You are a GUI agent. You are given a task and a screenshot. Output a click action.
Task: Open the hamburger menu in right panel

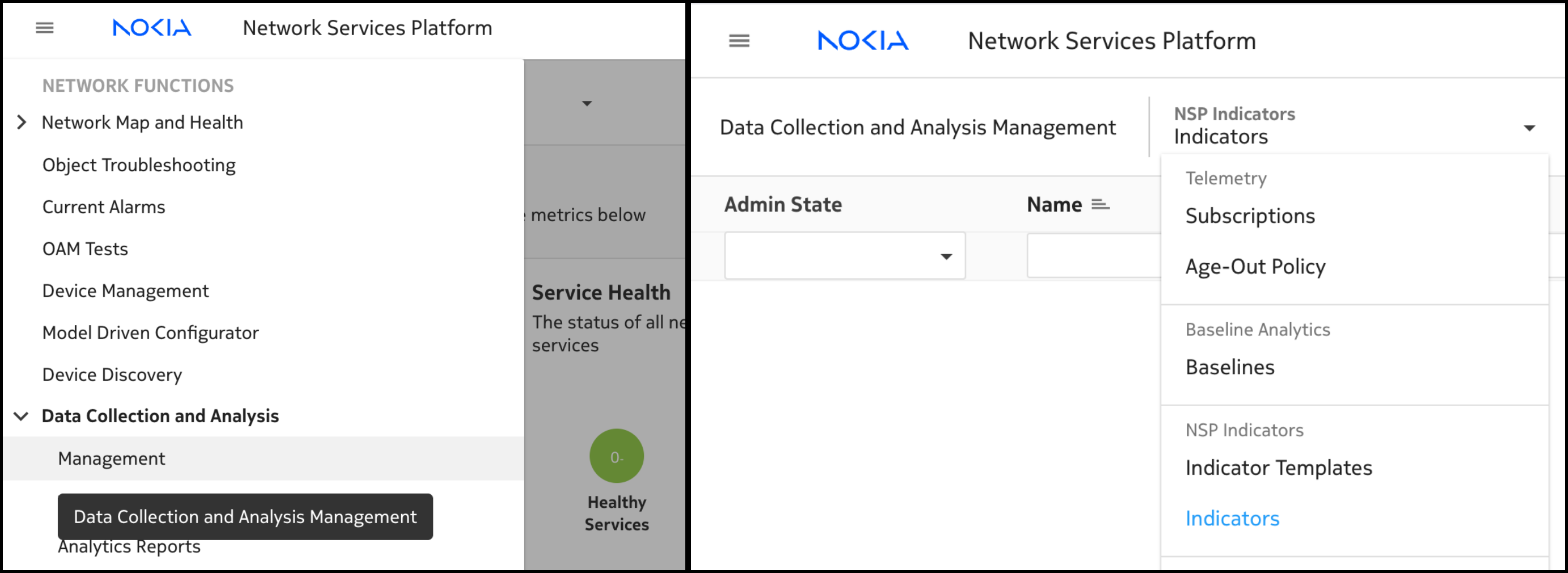[x=739, y=41]
